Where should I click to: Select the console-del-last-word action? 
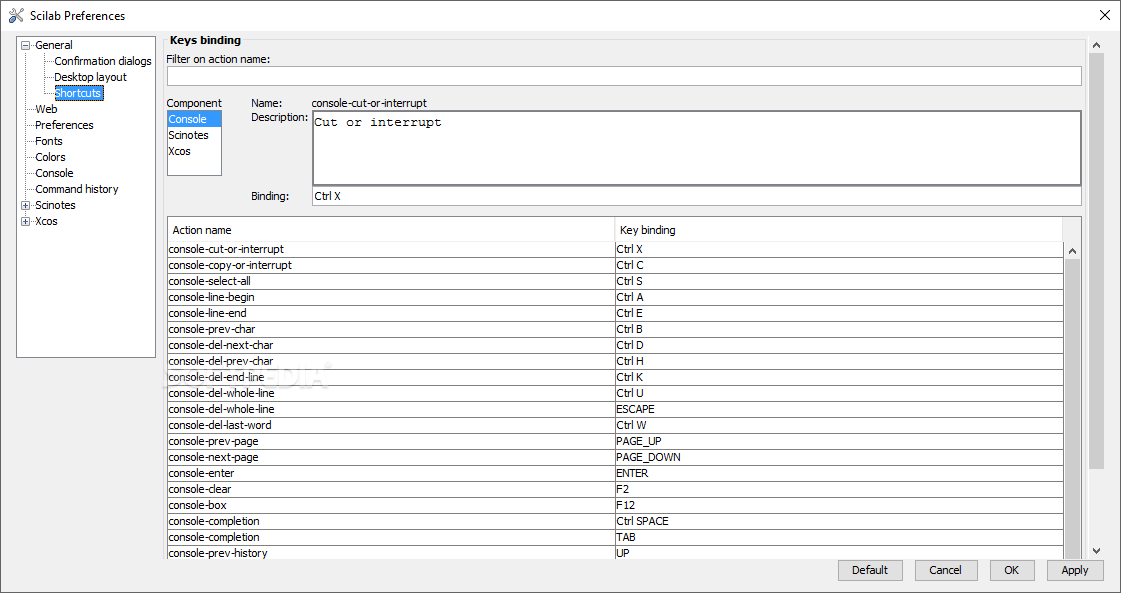click(391, 425)
